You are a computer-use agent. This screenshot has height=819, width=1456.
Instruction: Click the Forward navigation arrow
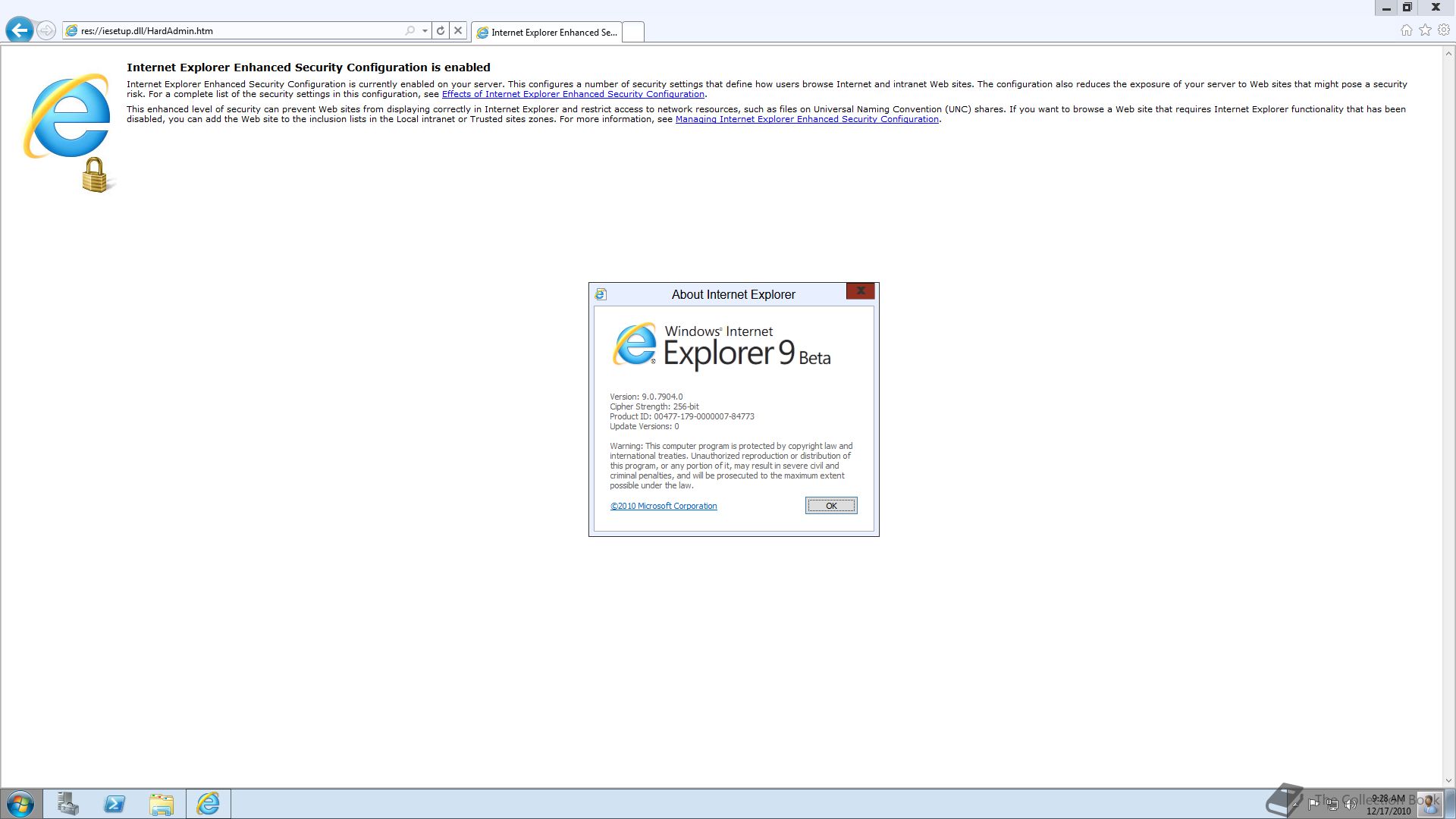(x=46, y=30)
